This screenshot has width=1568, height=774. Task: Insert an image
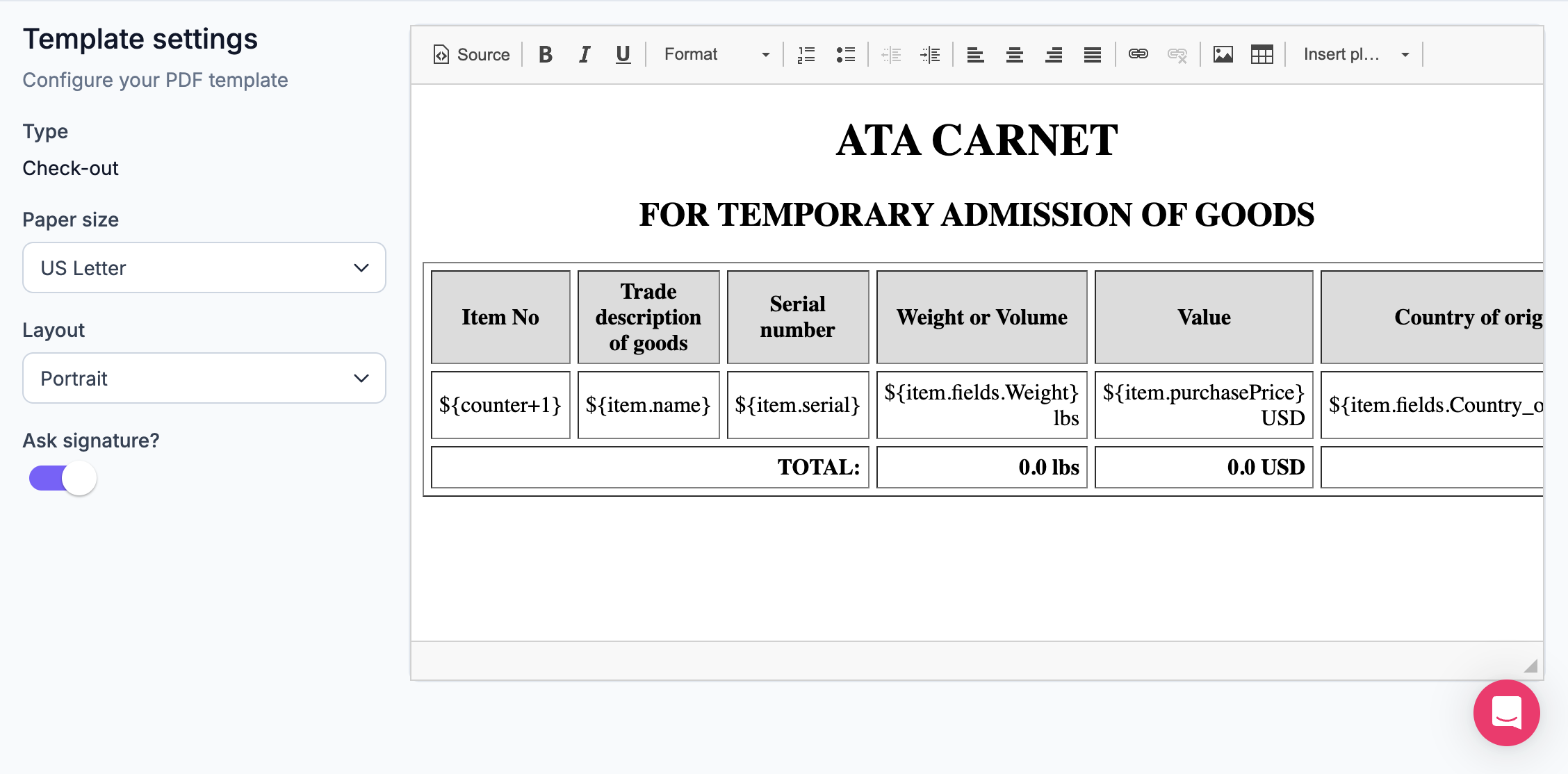coord(1223,54)
